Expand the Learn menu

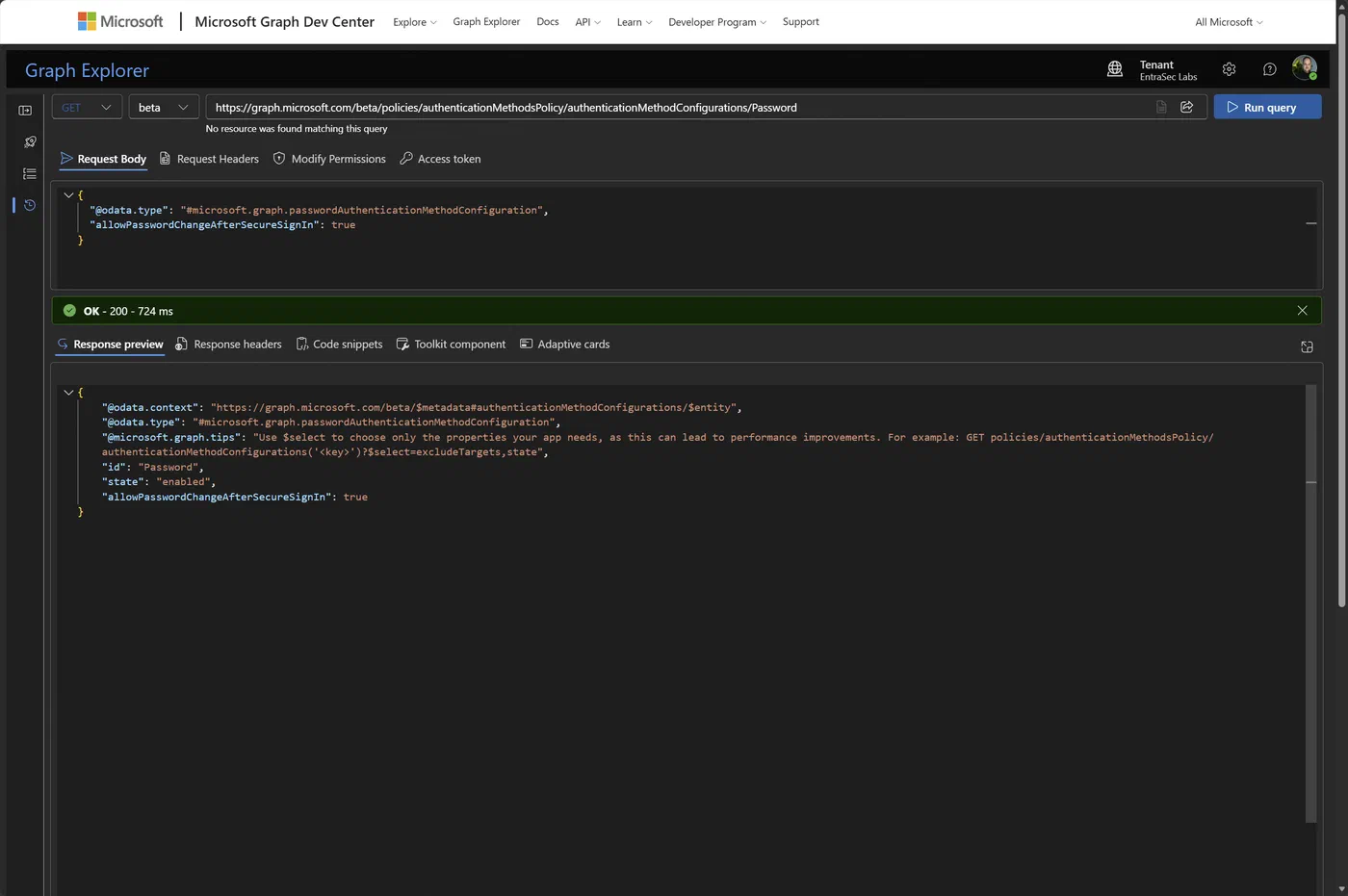[x=635, y=22]
